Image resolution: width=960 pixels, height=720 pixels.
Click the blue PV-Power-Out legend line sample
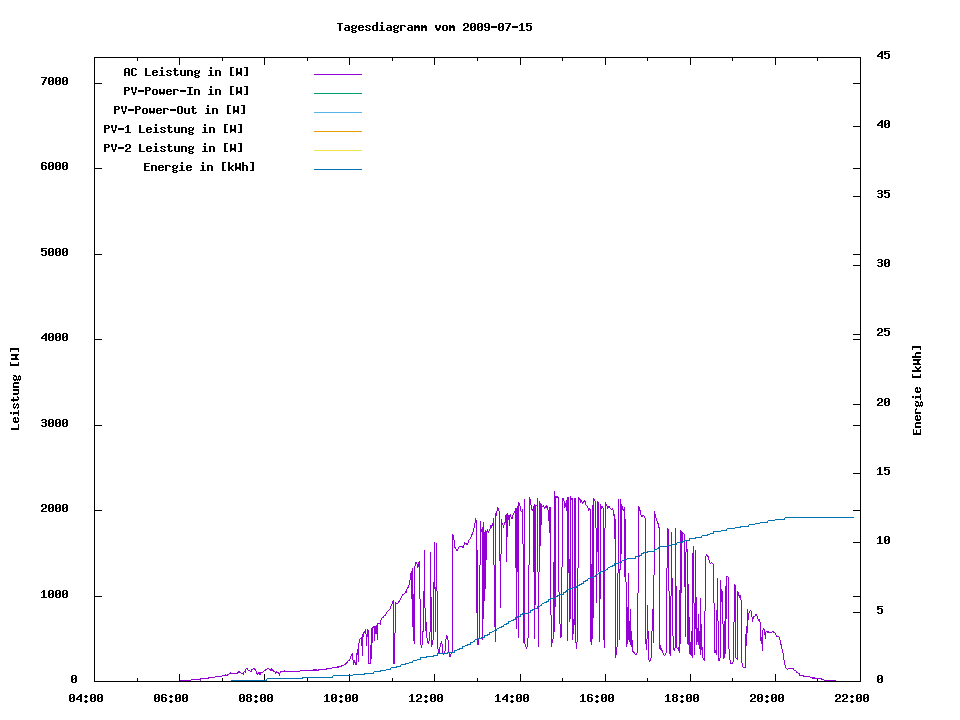click(x=337, y=112)
